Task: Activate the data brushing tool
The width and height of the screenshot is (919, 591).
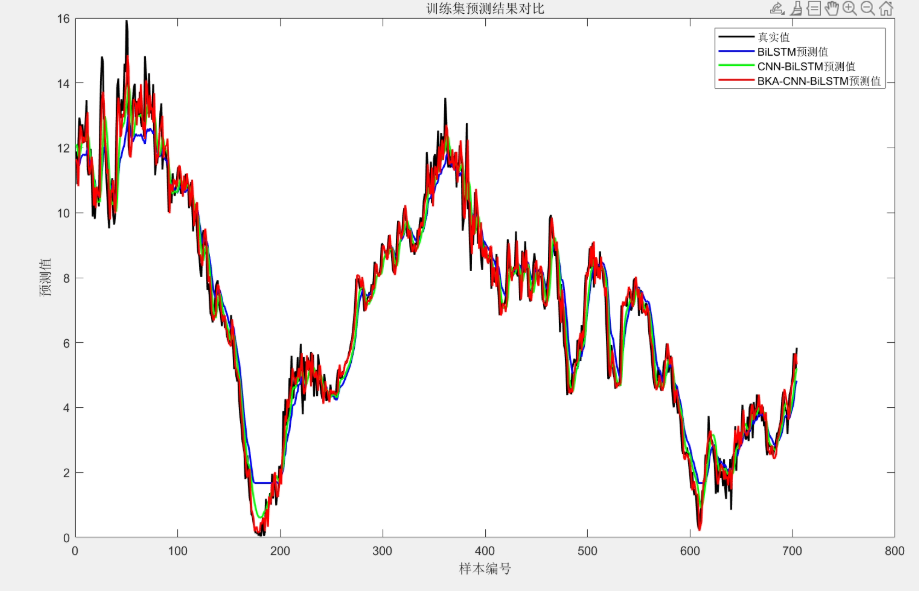Action: [796, 8]
